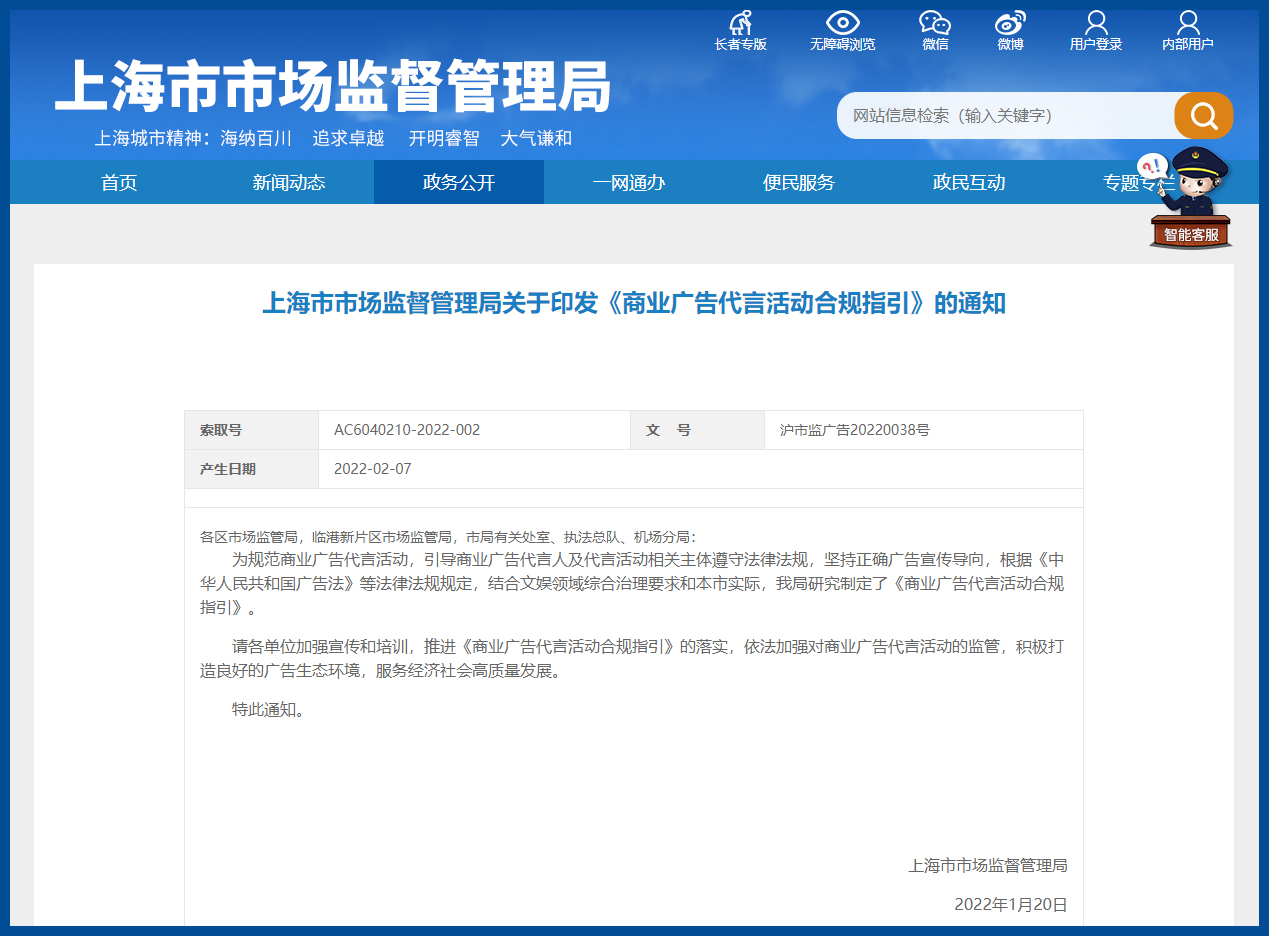The image size is (1269, 936).
Task: Click the 用户登录 user login icon
Action: click(1096, 23)
